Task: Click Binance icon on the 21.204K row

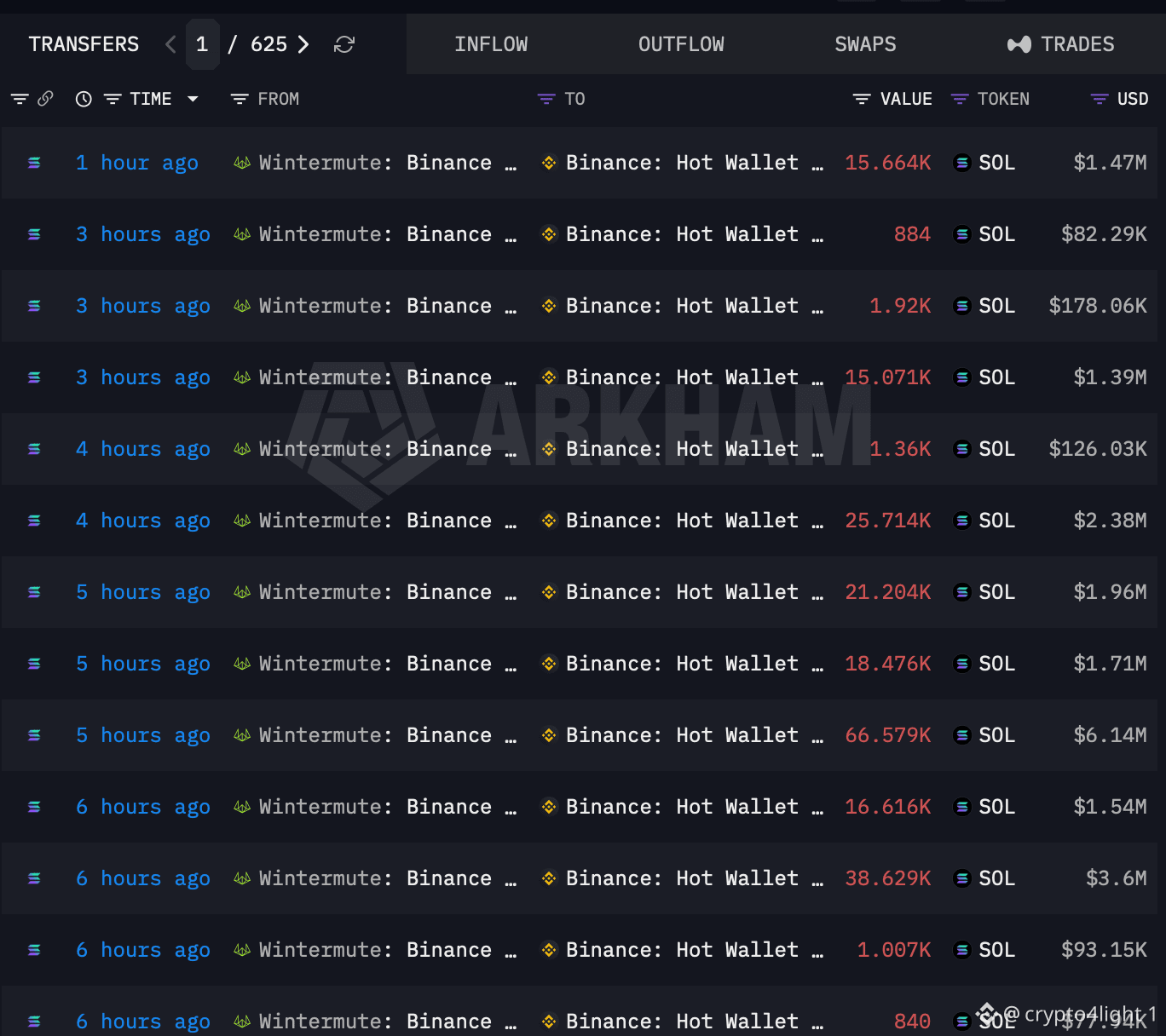Action: click(549, 592)
